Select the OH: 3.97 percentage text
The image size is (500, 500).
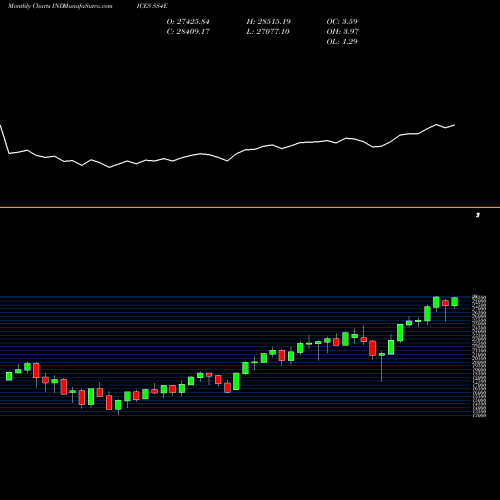click(343, 32)
